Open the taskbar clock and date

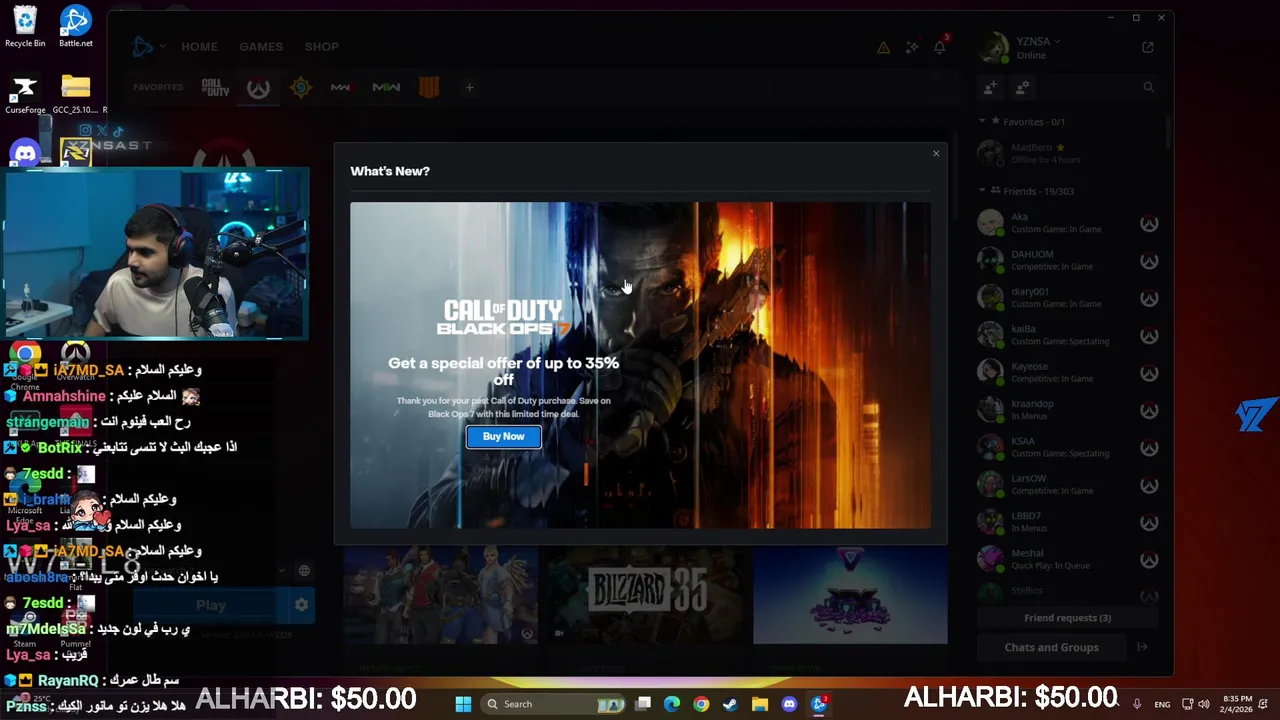pyautogui.click(x=1237, y=704)
